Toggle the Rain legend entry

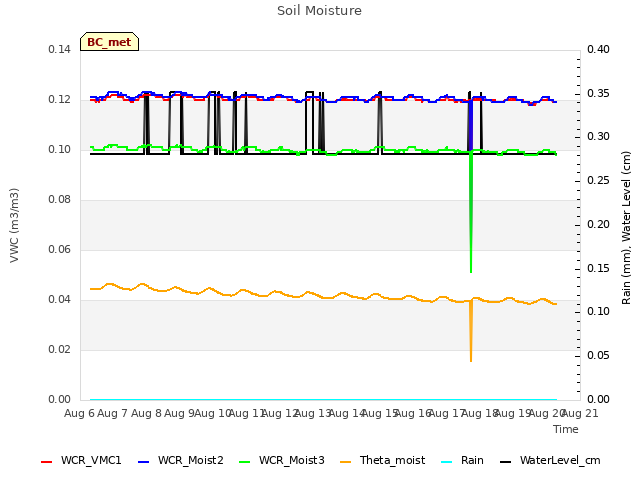coord(462,461)
